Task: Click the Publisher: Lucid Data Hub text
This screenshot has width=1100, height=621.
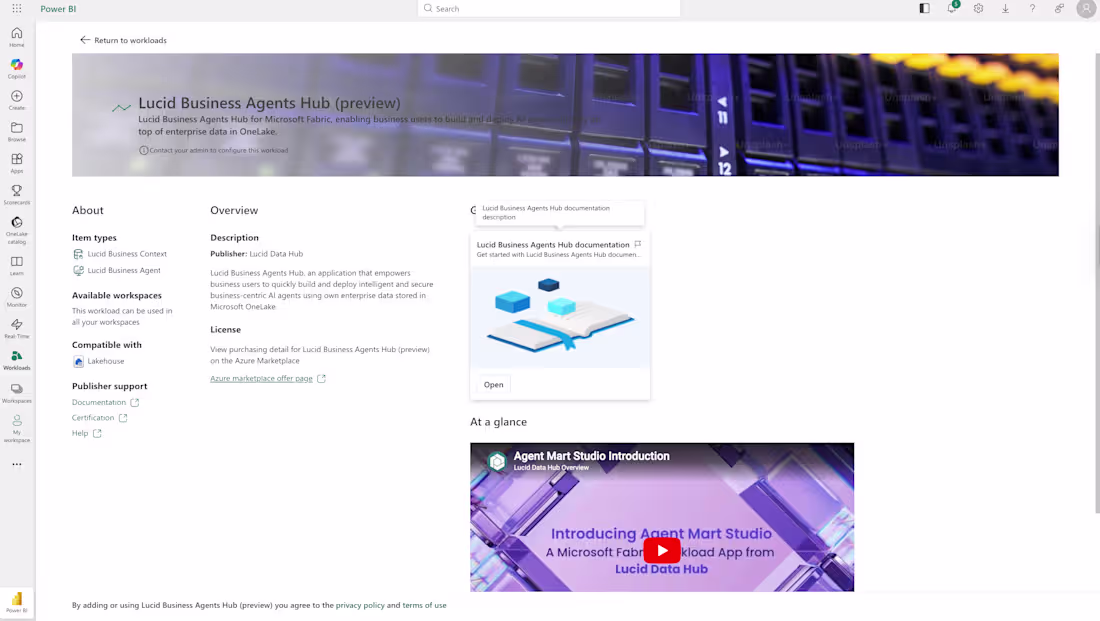Action: (257, 254)
